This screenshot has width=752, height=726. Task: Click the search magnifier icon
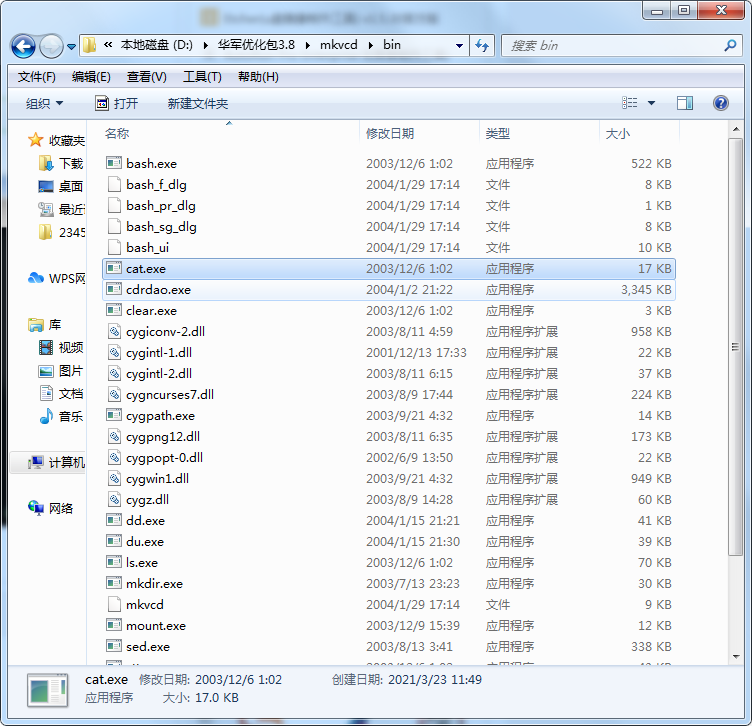[730, 46]
